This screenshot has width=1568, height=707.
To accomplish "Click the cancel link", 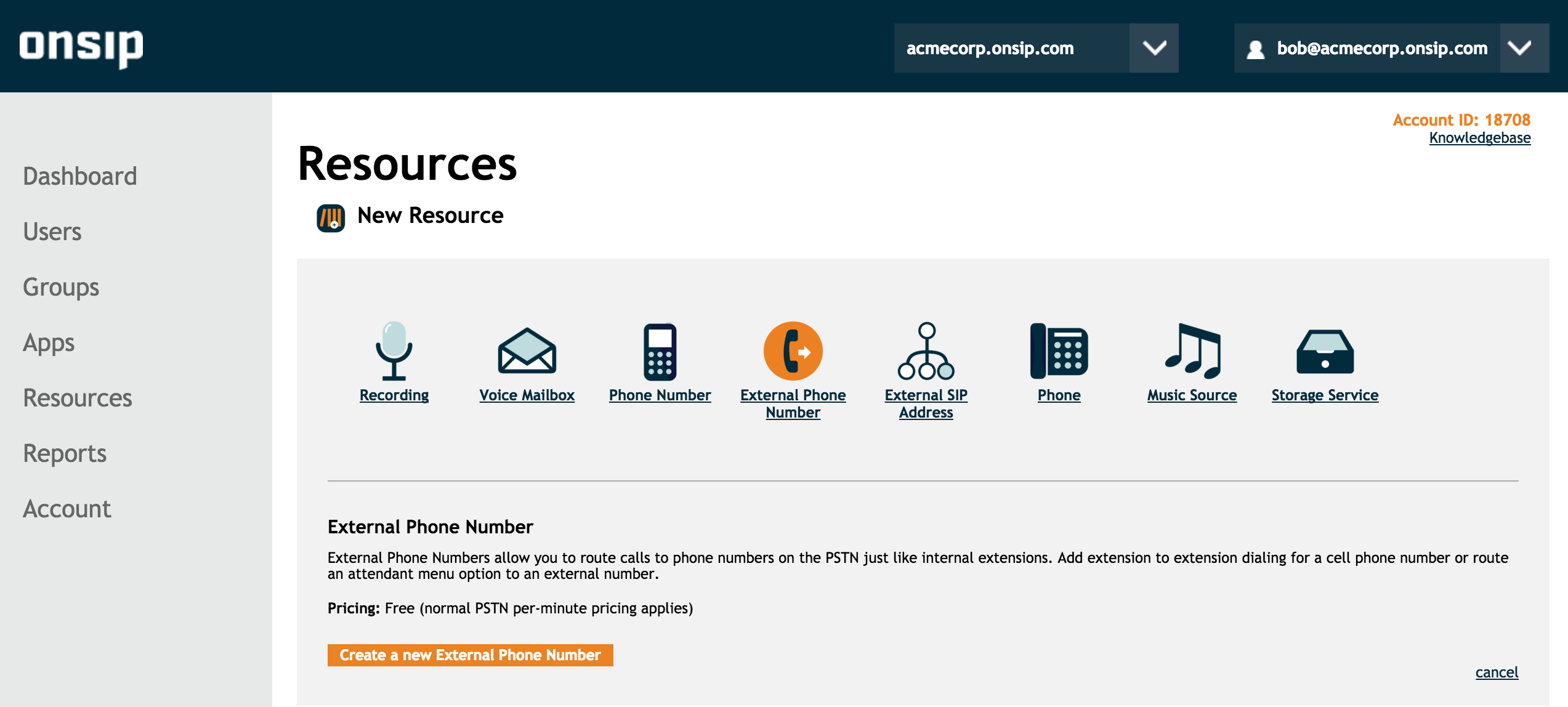I will (1498, 673).
